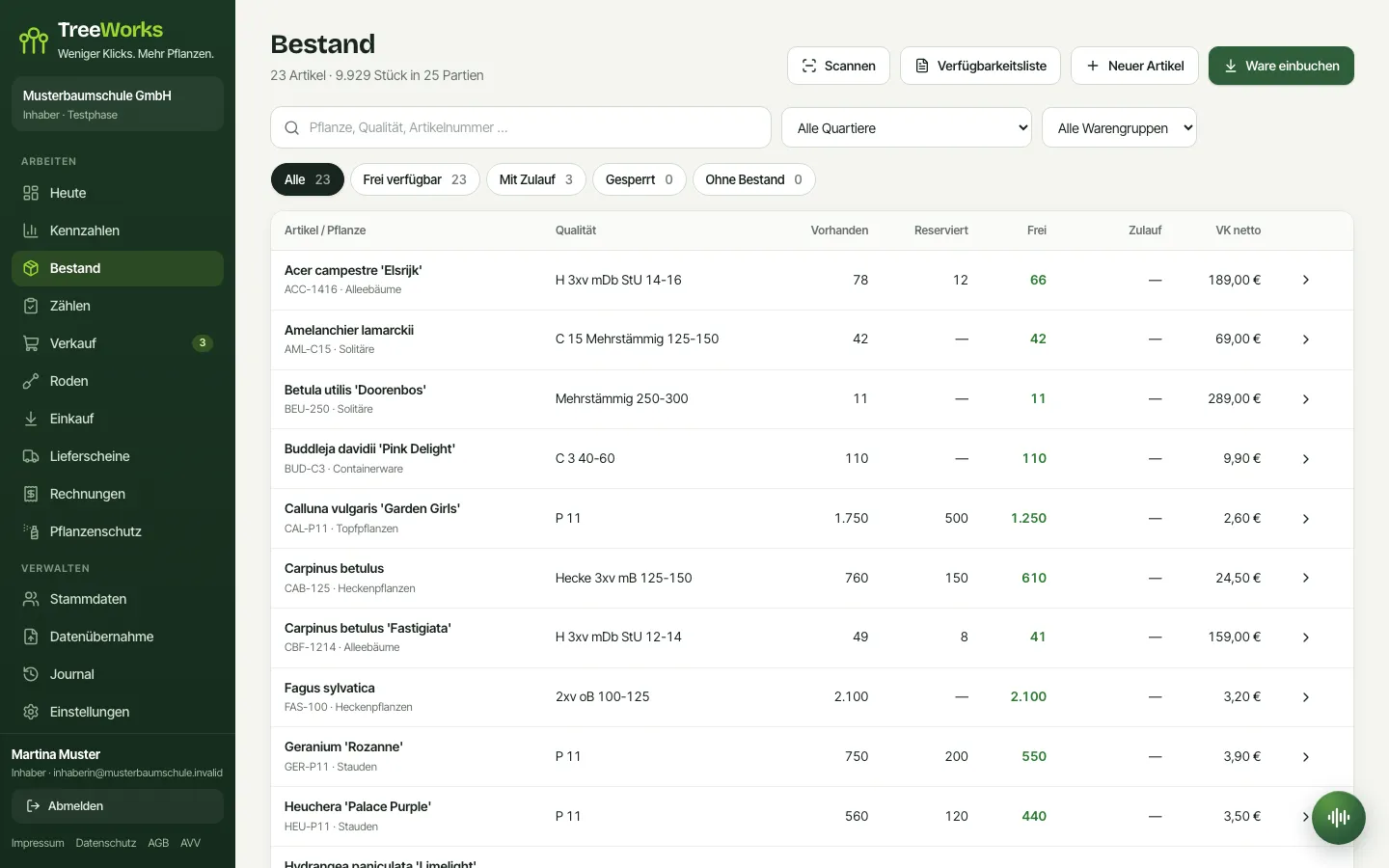
Task: Click the Abmelden logout button
Action: click(118, 806)
